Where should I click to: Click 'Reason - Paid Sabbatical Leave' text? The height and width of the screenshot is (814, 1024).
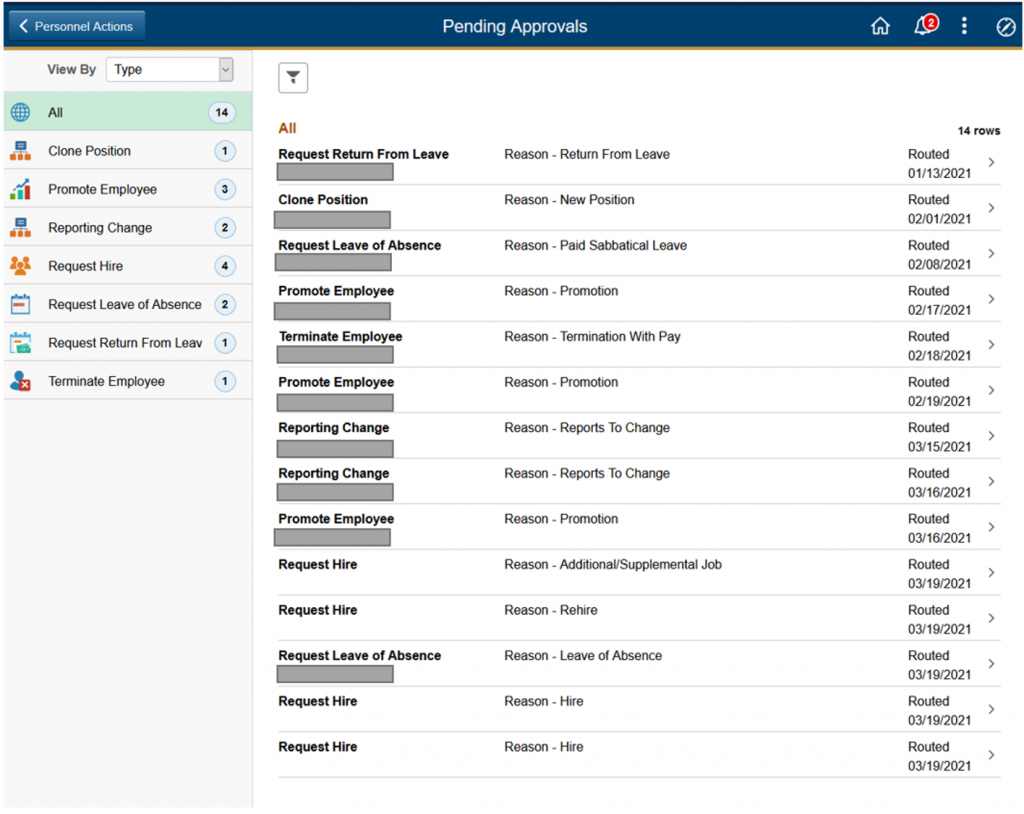pos(596,246)
